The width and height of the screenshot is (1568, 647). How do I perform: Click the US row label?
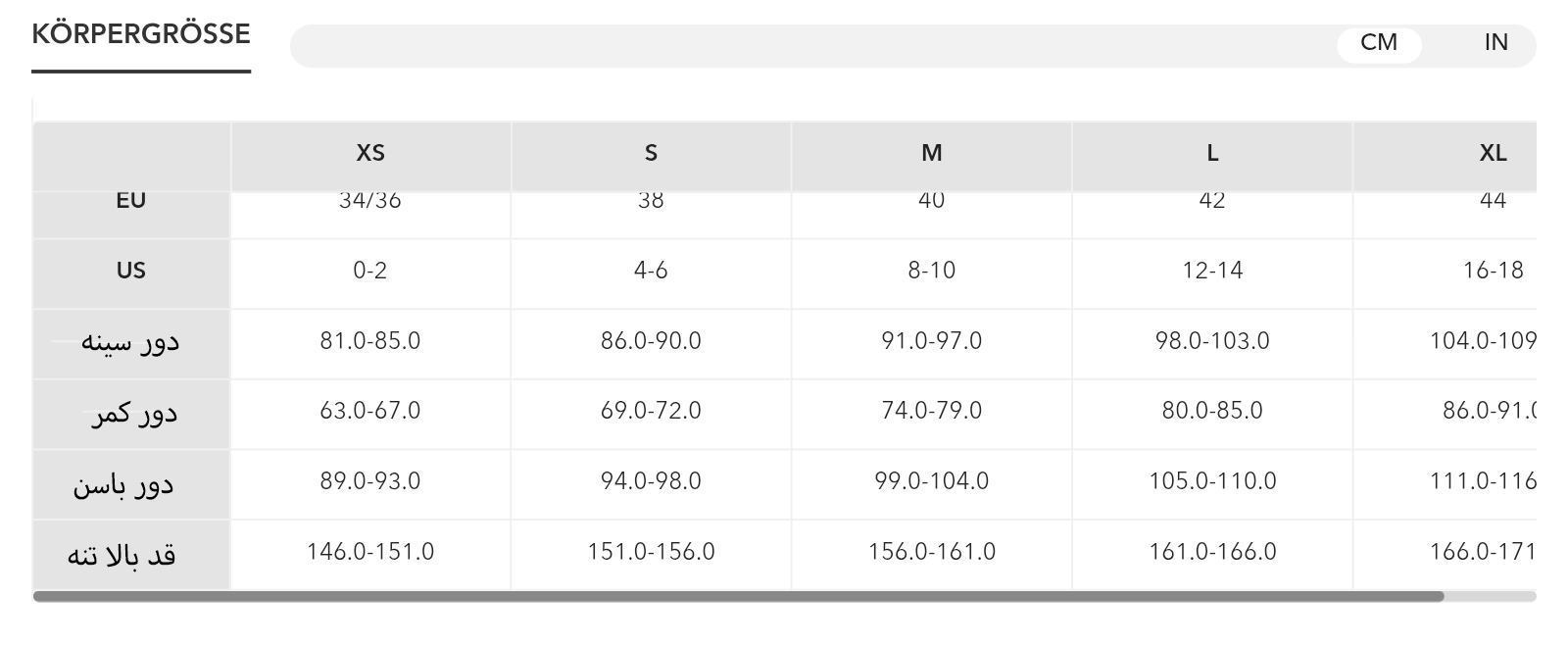point(131,271)
